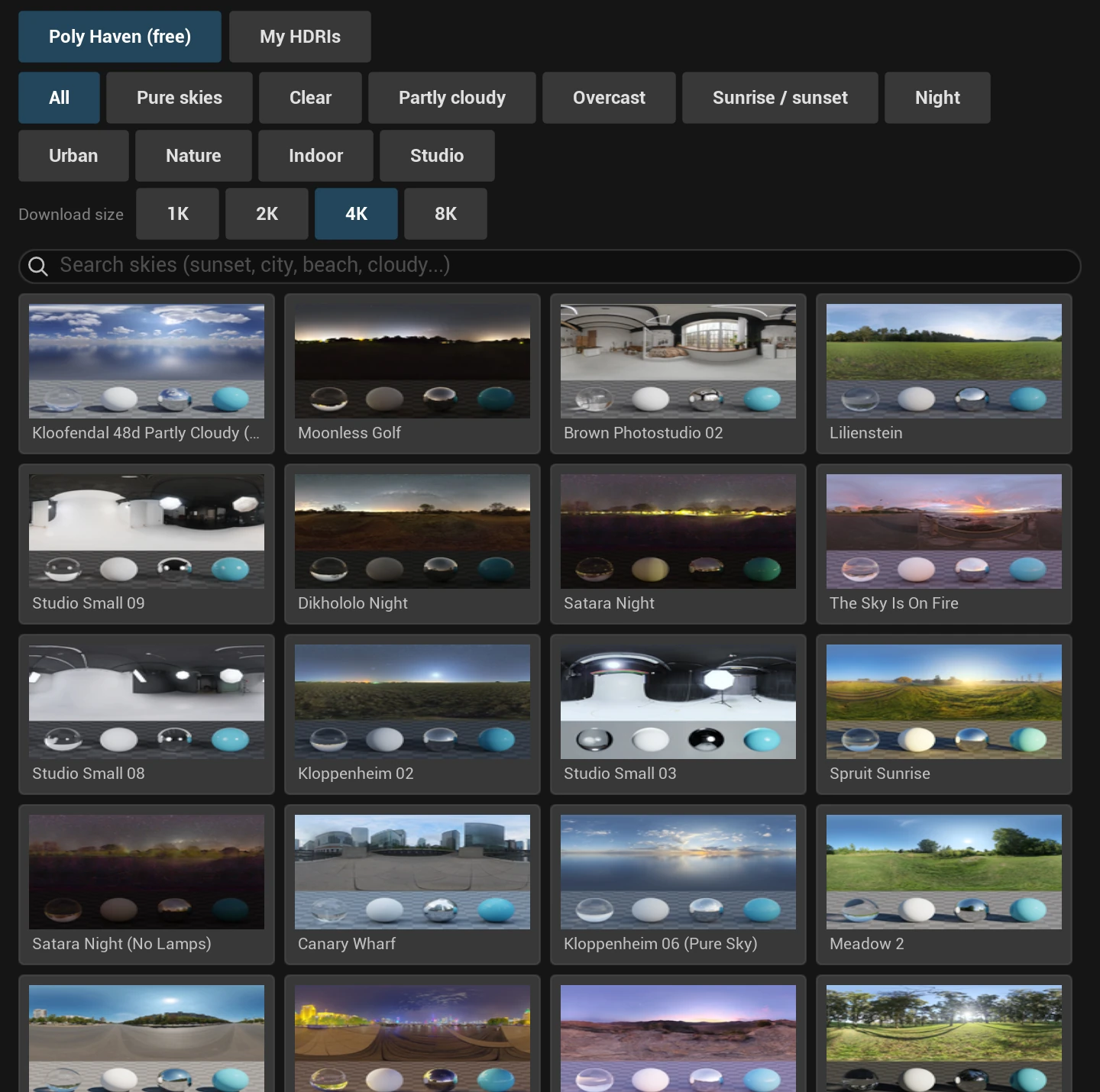
Task: Choose The Sky Is On Fire HDRI
Action: (944, 544)
